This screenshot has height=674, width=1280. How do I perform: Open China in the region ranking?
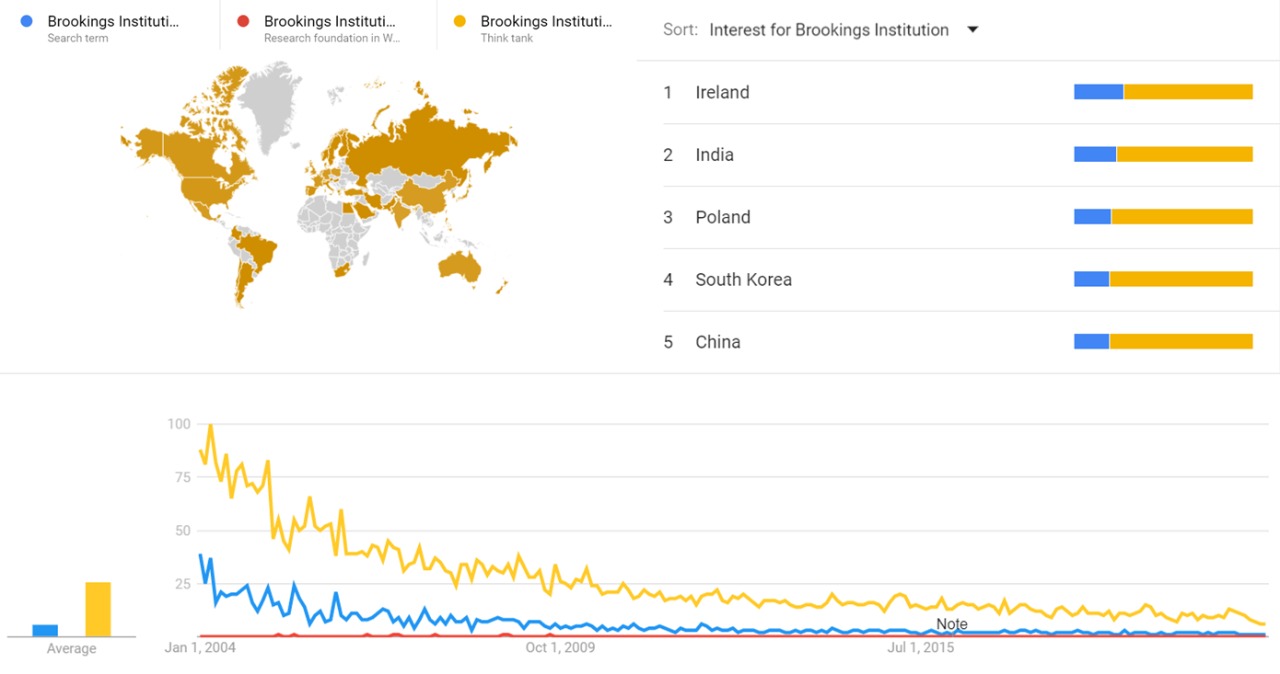(718, 342)
